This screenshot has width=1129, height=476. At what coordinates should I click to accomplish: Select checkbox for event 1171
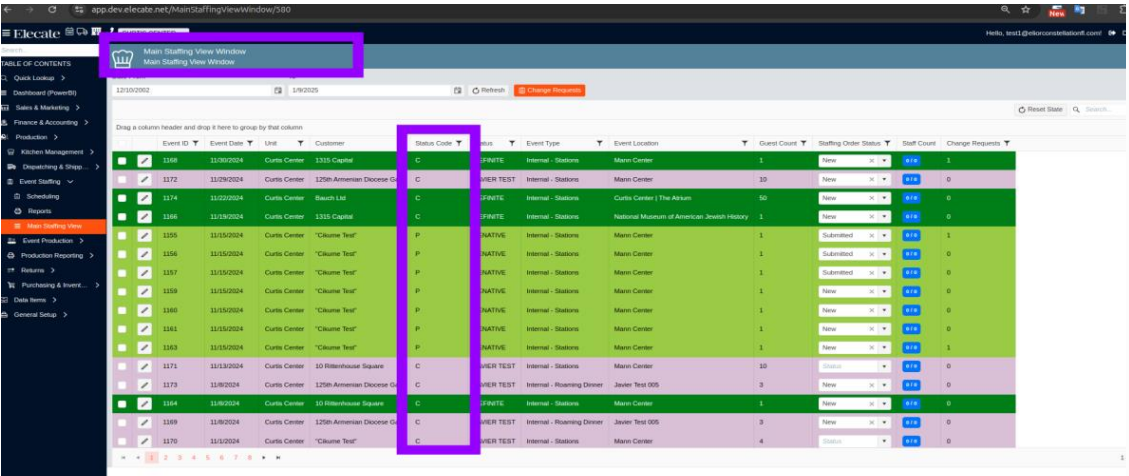tap(122, 367)
